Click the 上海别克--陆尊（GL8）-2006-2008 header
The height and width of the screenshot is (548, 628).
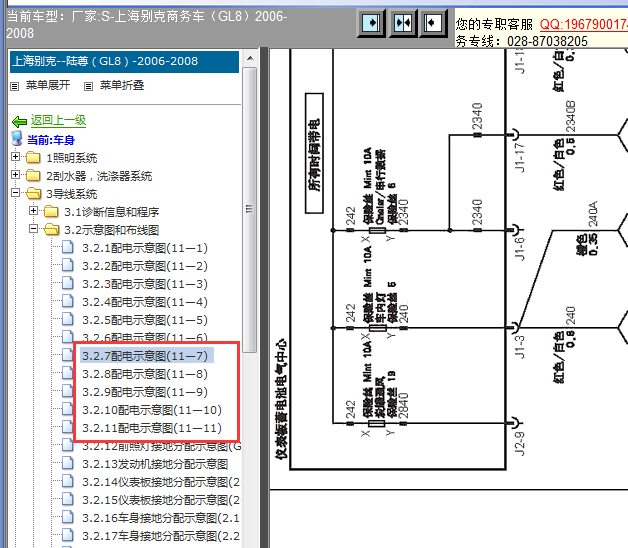point(125,62)
